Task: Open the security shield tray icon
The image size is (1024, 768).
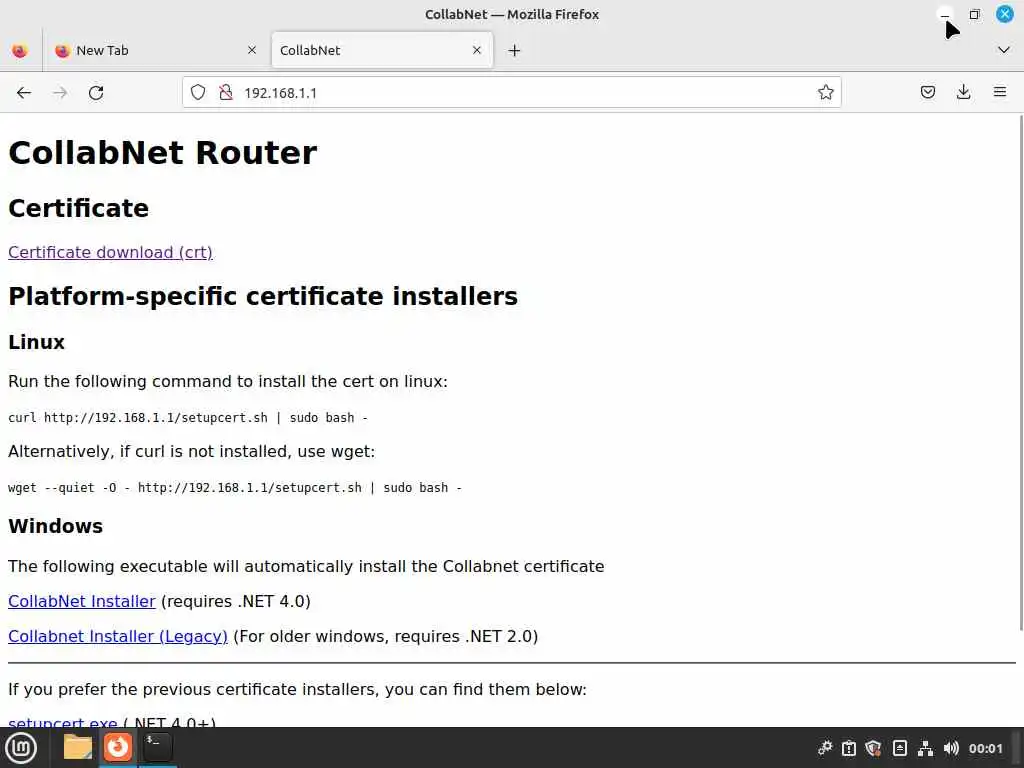Action: click(x=874, y=748)
